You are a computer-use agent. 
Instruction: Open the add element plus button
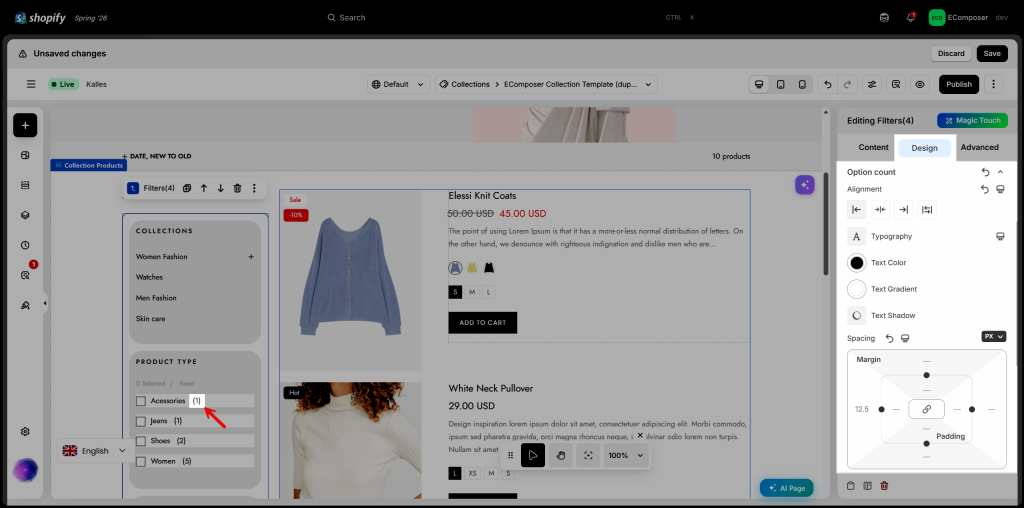pyautogui.click(x=25, y=125)
